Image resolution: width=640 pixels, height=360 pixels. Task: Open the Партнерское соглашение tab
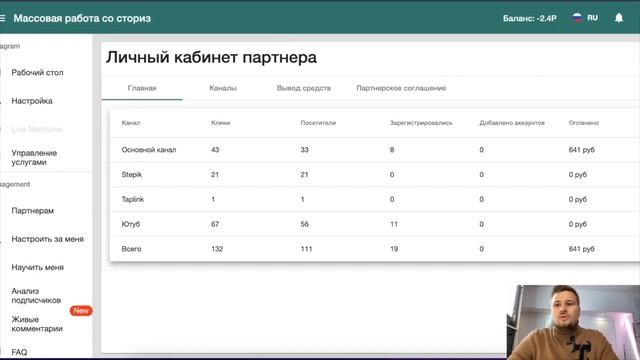coord(401,88)
